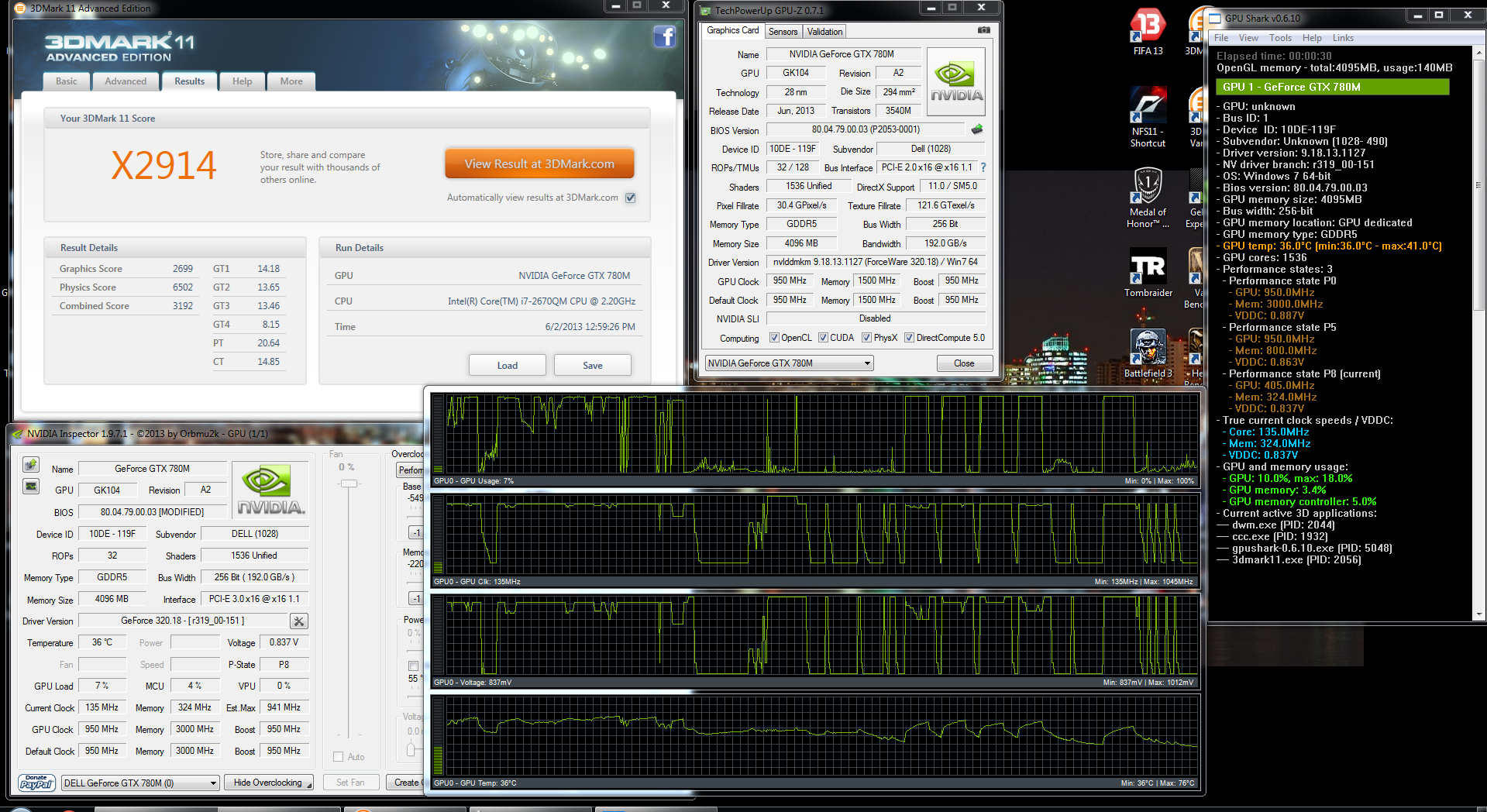Switch to the Sensors tab in GPU-Z
The image size is (1487, 812).
tap(783, 32)
